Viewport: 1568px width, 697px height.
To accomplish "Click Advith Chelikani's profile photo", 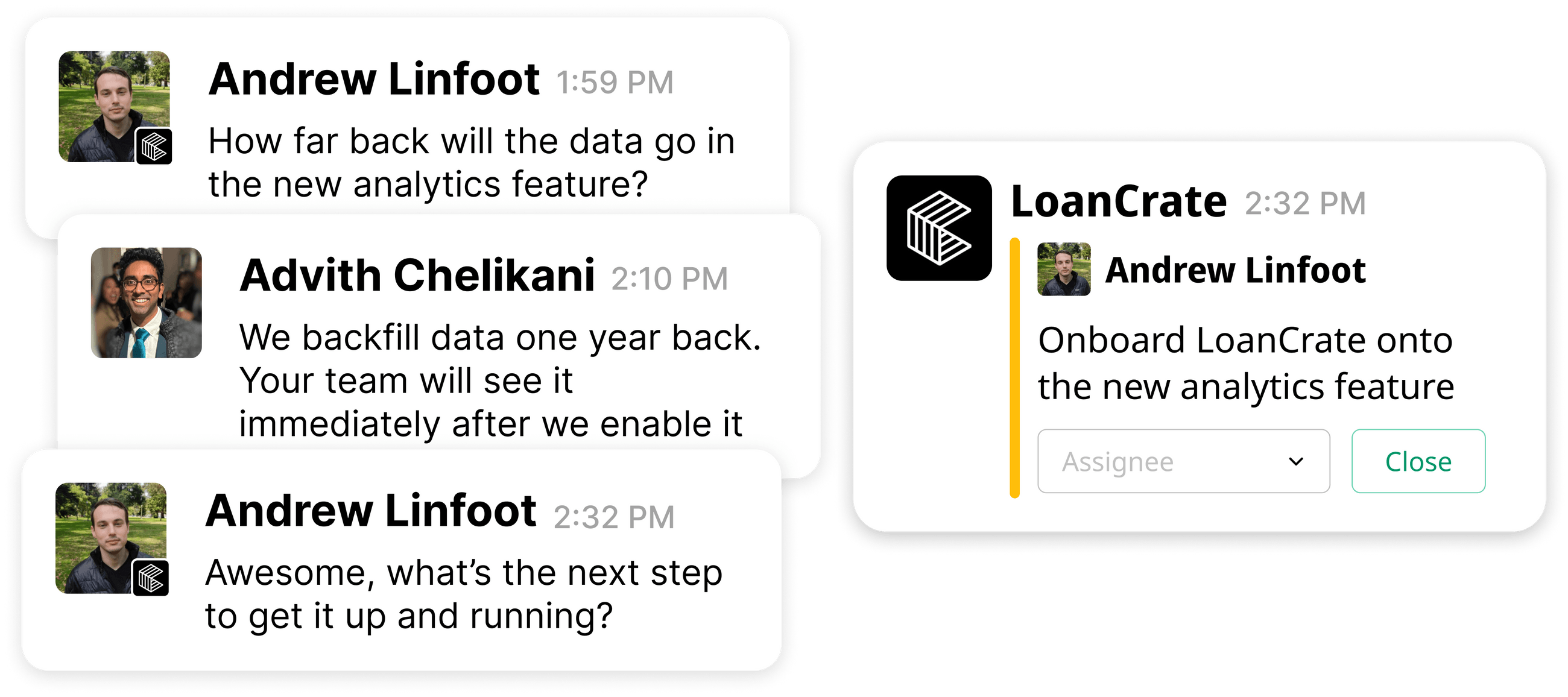I will click(x=146, y=303).
